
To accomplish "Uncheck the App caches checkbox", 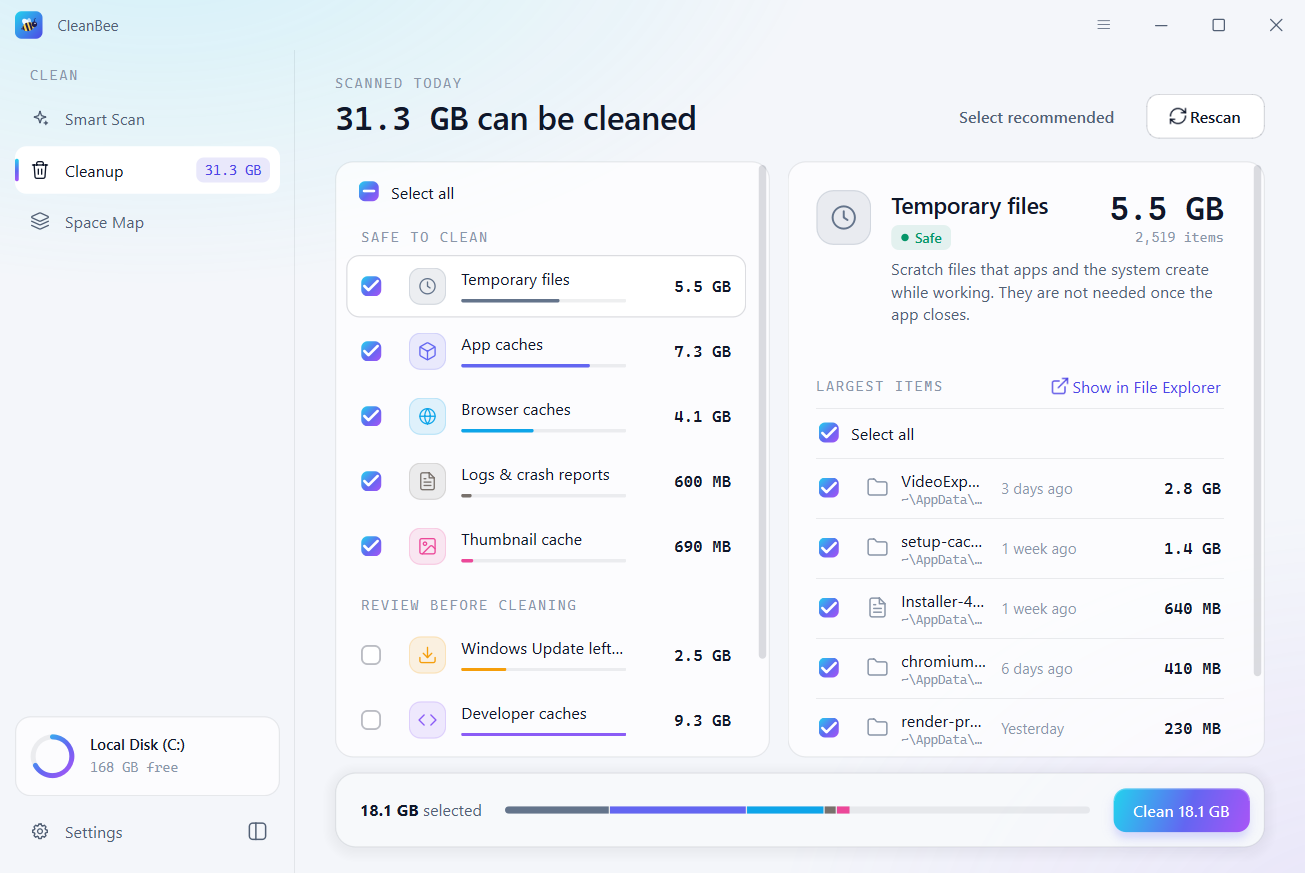I will (x=371, y=351).
